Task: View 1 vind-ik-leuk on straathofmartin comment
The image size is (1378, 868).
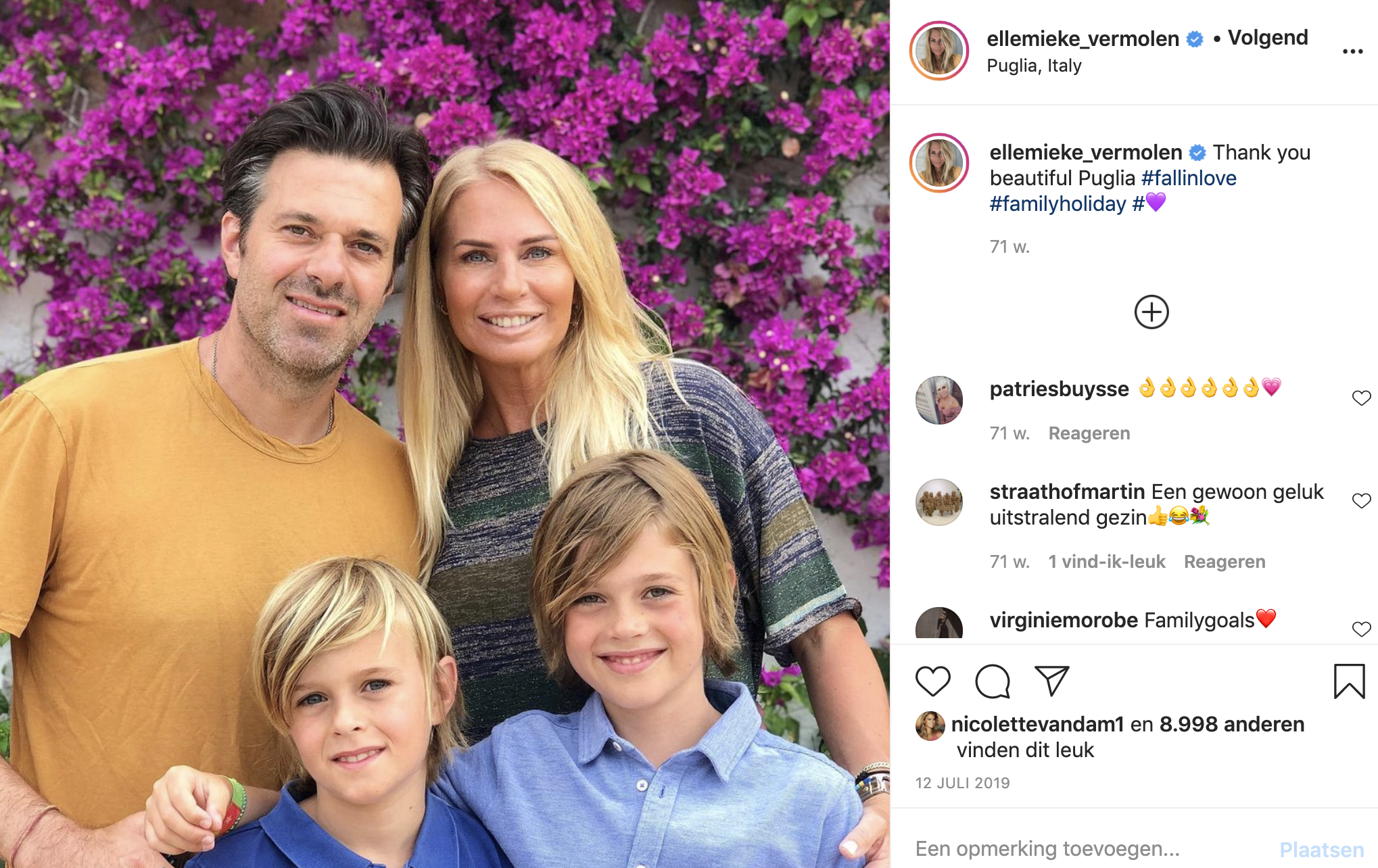Action: click(1107, 562)
